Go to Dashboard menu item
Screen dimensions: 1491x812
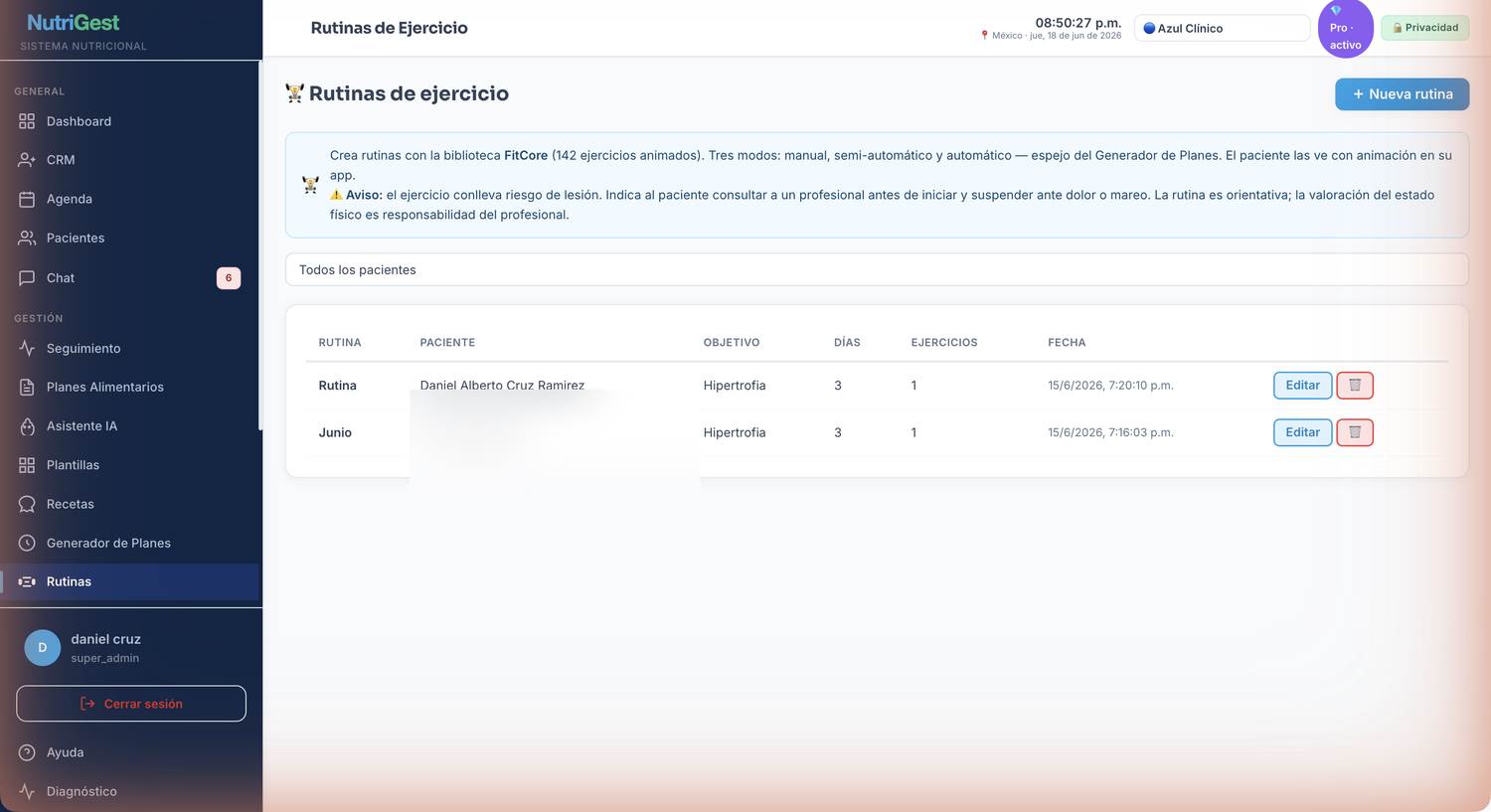(x=129, y=121)
